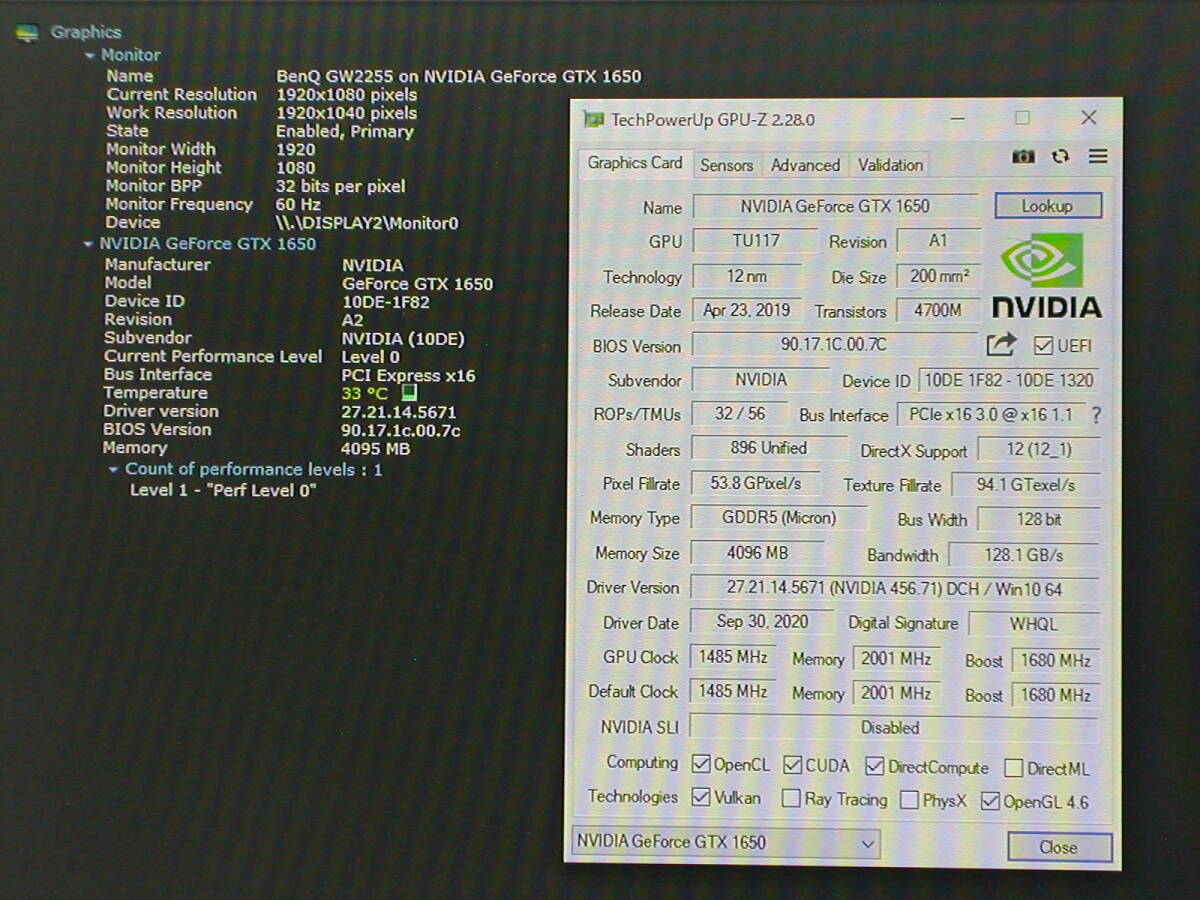The image size is (1200, 900).
Task: Toggle the DirectCompute checkbox
Action: (875, 767)
